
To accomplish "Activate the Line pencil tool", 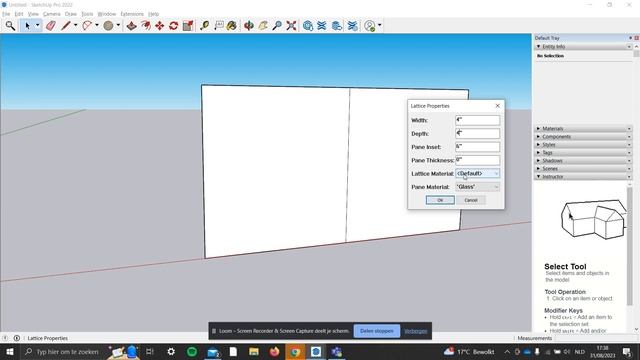I will coord(66,26).
